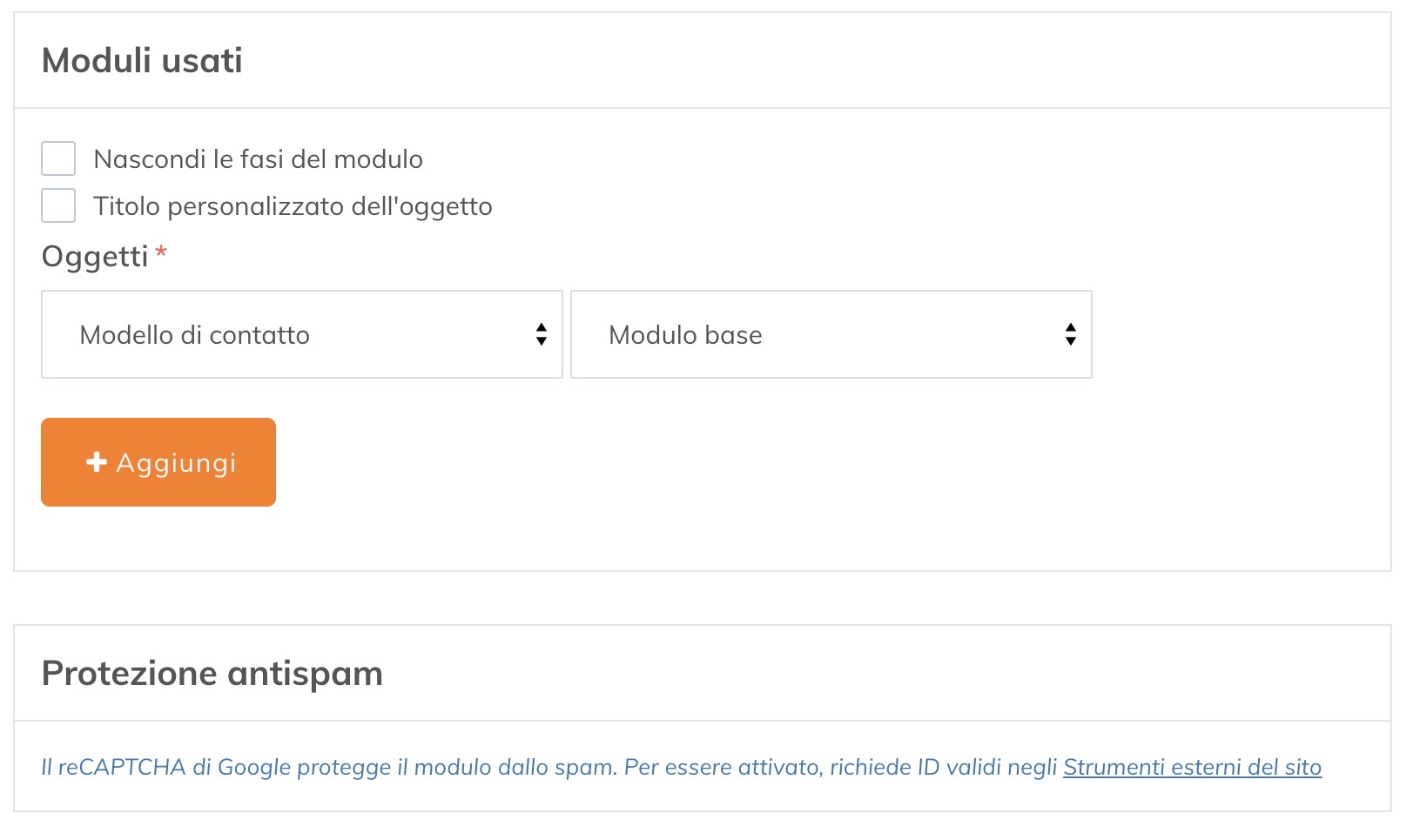This screenshot has width=1420, height=840.
Task: Click the stepper arrows on Modulo base
Action: [1070, 334]
